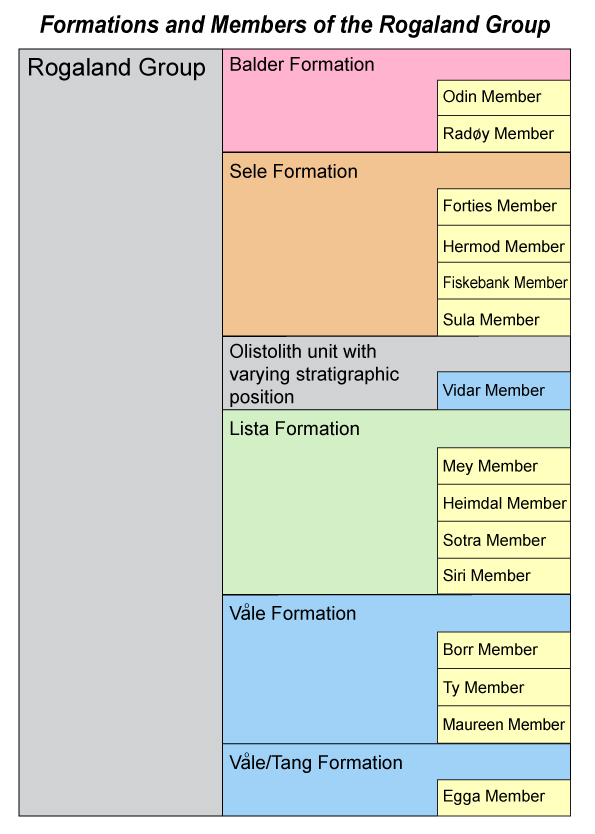The height and width of the screenshot is (834, 595).
Task: Click the Radøy Member cell
Action: [504, 134]
